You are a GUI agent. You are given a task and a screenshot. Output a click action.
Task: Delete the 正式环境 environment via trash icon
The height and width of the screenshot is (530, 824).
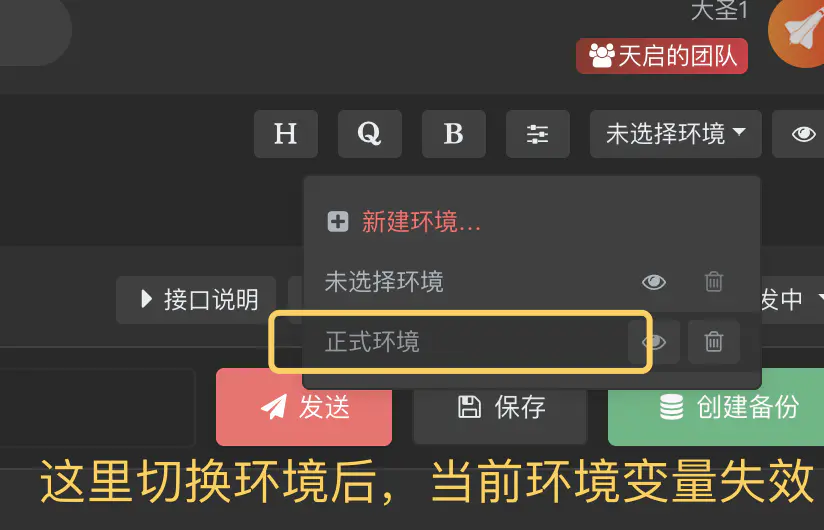714,342
